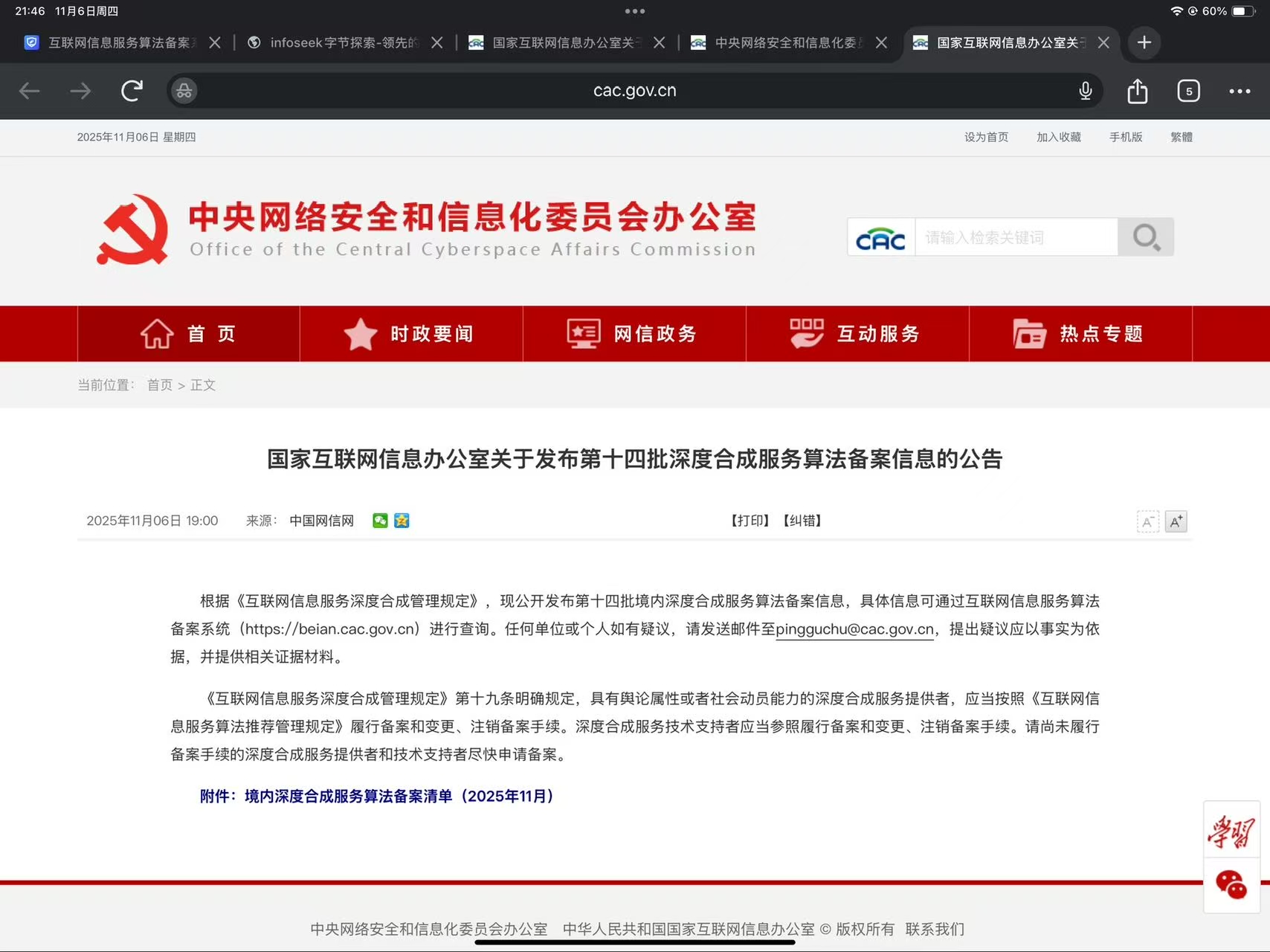Click the CAC logo beside search box

tap(881, 237)
